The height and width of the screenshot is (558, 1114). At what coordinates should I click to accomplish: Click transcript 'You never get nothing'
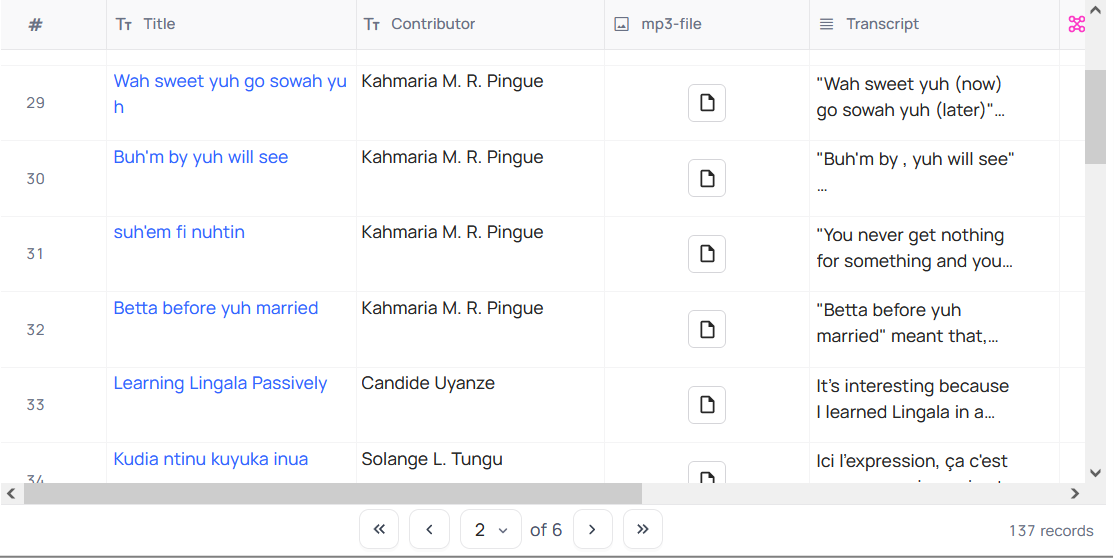coord(914,248)
